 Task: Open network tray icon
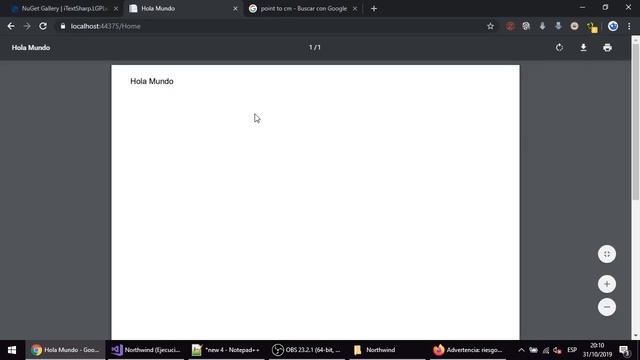[546, 350]
